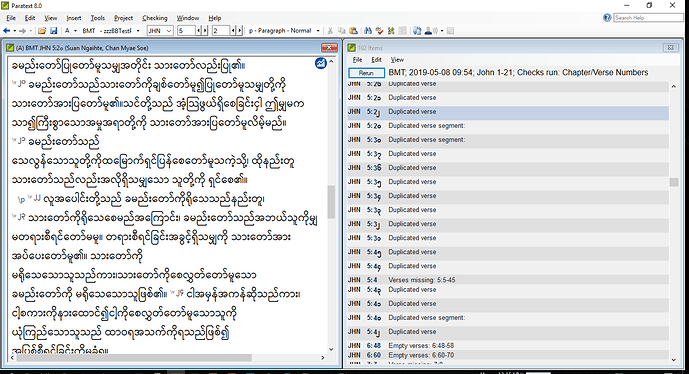Select 'Empty verses: 6:60-70' row
689x374 pixels.
tap(508, 355)
